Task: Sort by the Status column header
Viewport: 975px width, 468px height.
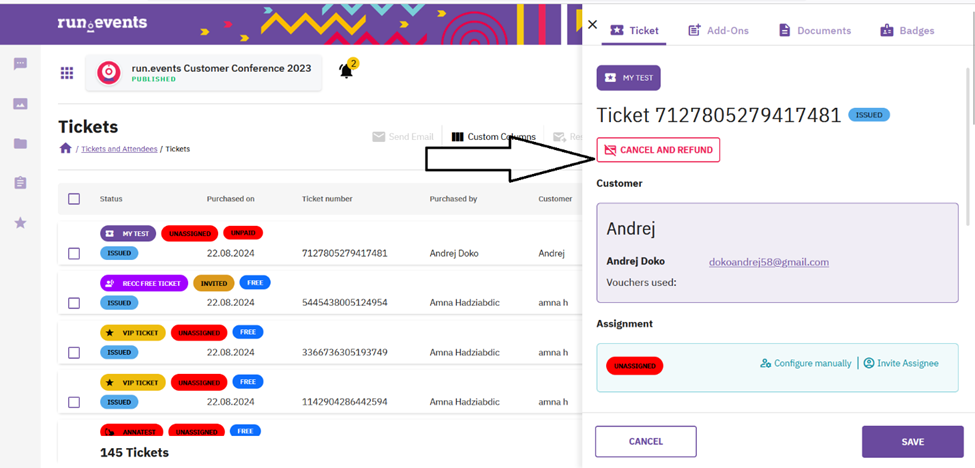Action: pos(111,199)
